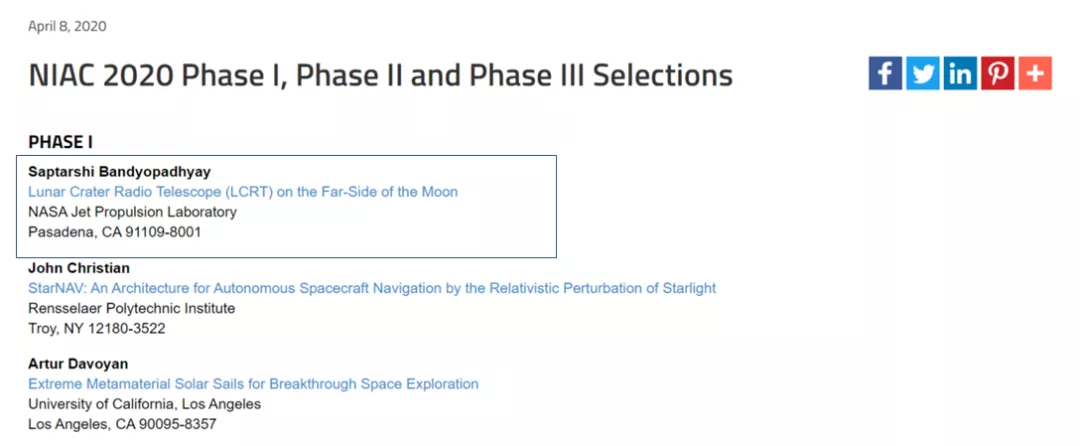Open the StarNAV architecture link

click(x=372, y=288)
